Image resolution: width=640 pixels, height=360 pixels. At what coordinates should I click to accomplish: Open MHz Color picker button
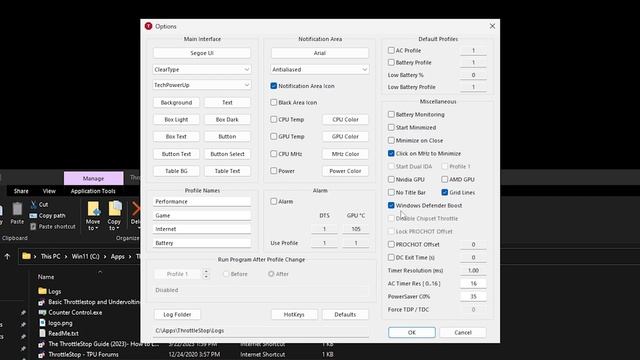point(345,154)
